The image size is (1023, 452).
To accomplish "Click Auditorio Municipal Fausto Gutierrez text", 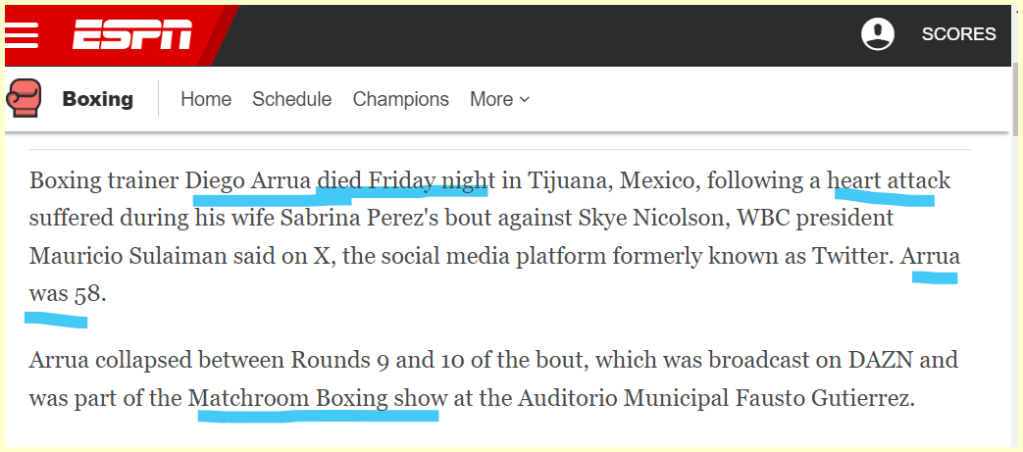I will pyautogui.click(x=714, y=397).
